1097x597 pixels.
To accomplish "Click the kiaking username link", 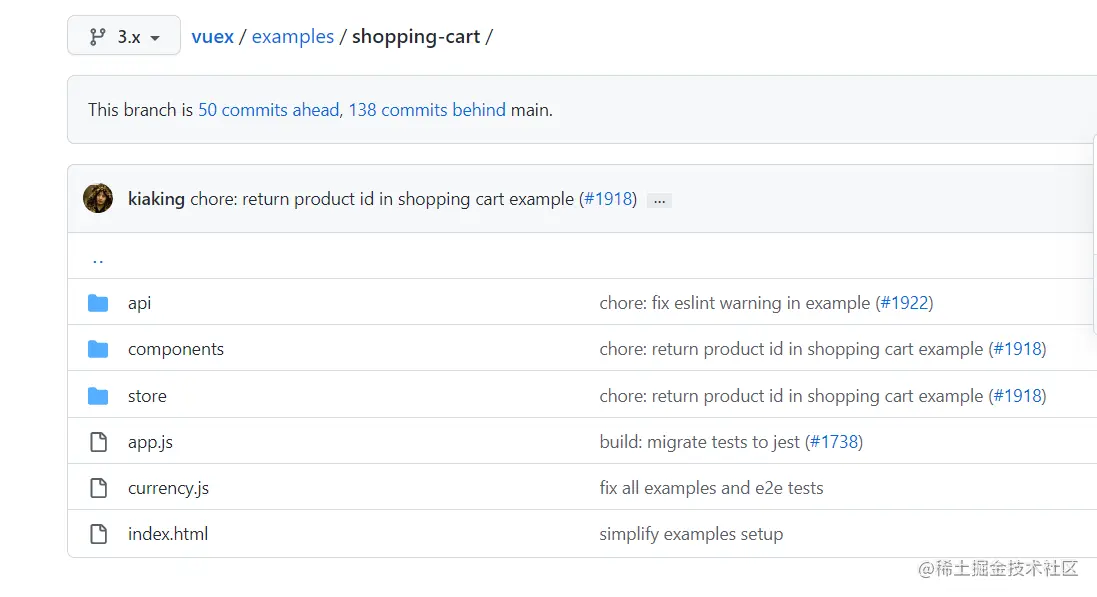I will click(x=156, y=199).
